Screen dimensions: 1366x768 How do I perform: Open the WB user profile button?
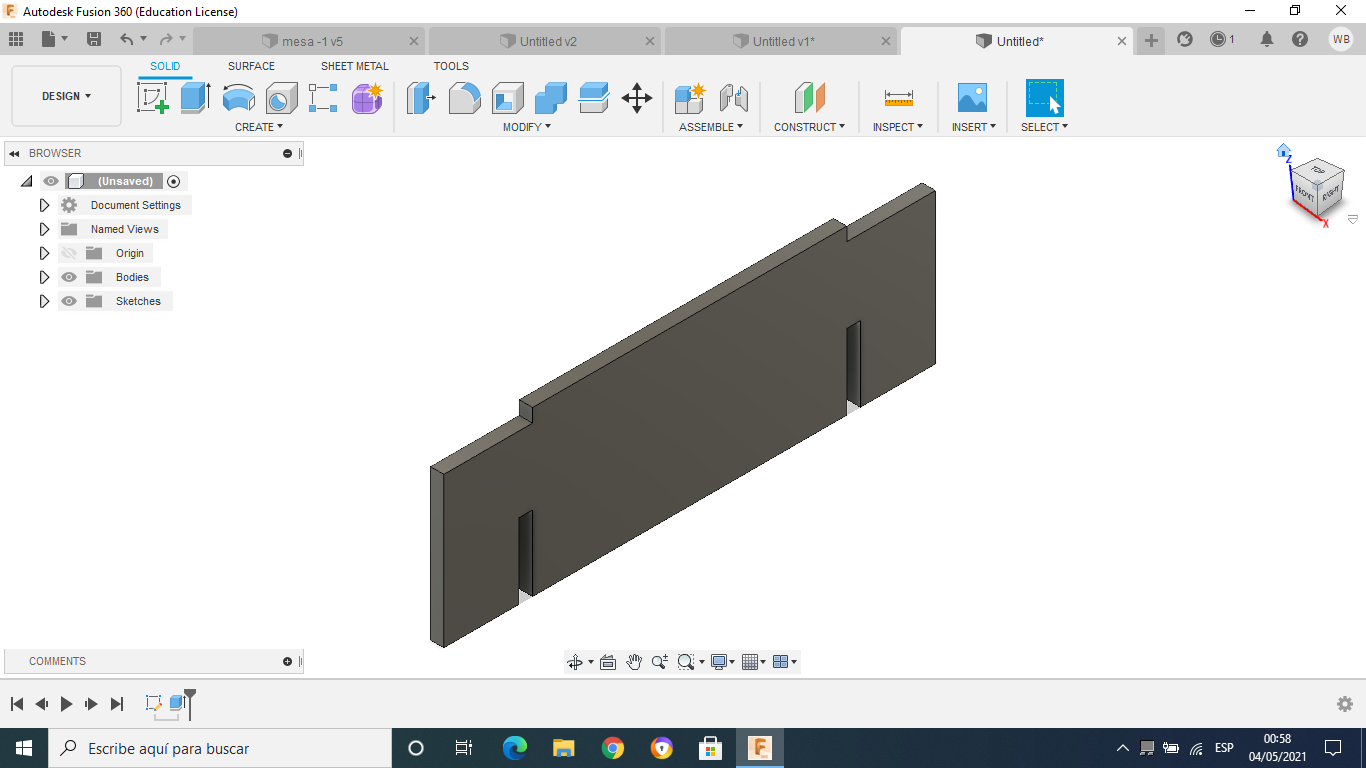[1341, 40]
